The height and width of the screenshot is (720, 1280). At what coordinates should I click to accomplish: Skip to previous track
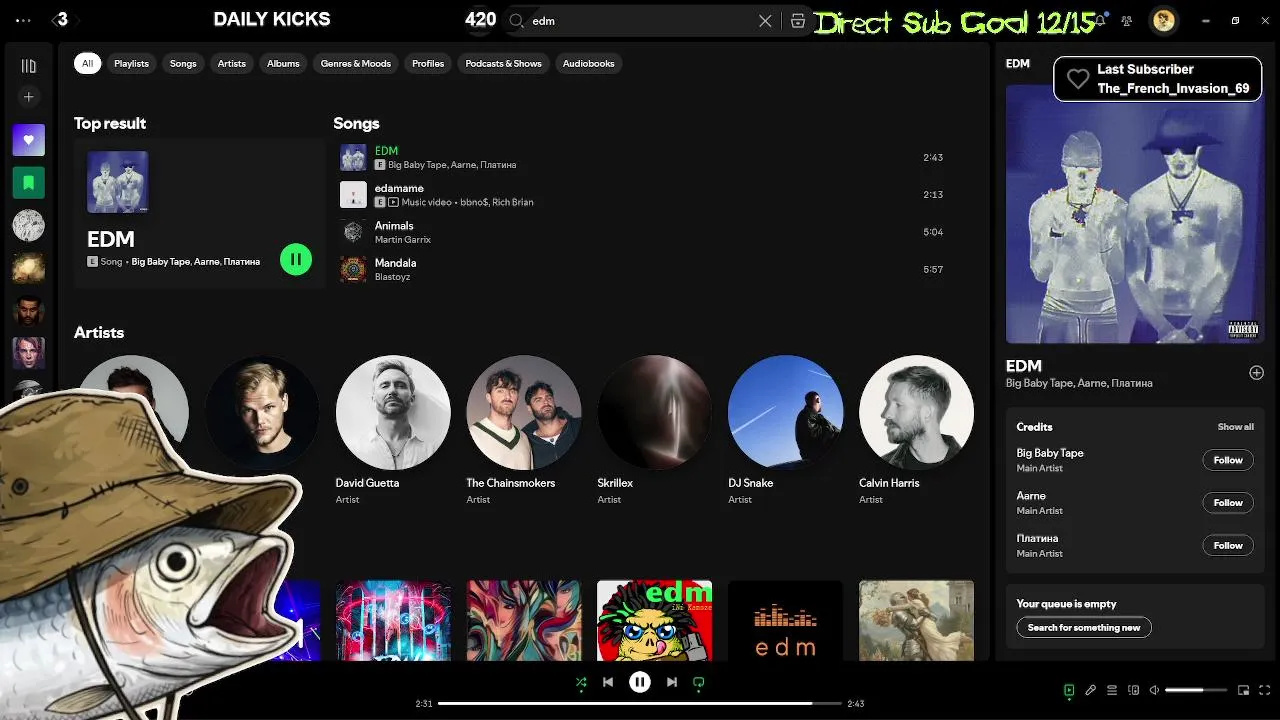608,683
